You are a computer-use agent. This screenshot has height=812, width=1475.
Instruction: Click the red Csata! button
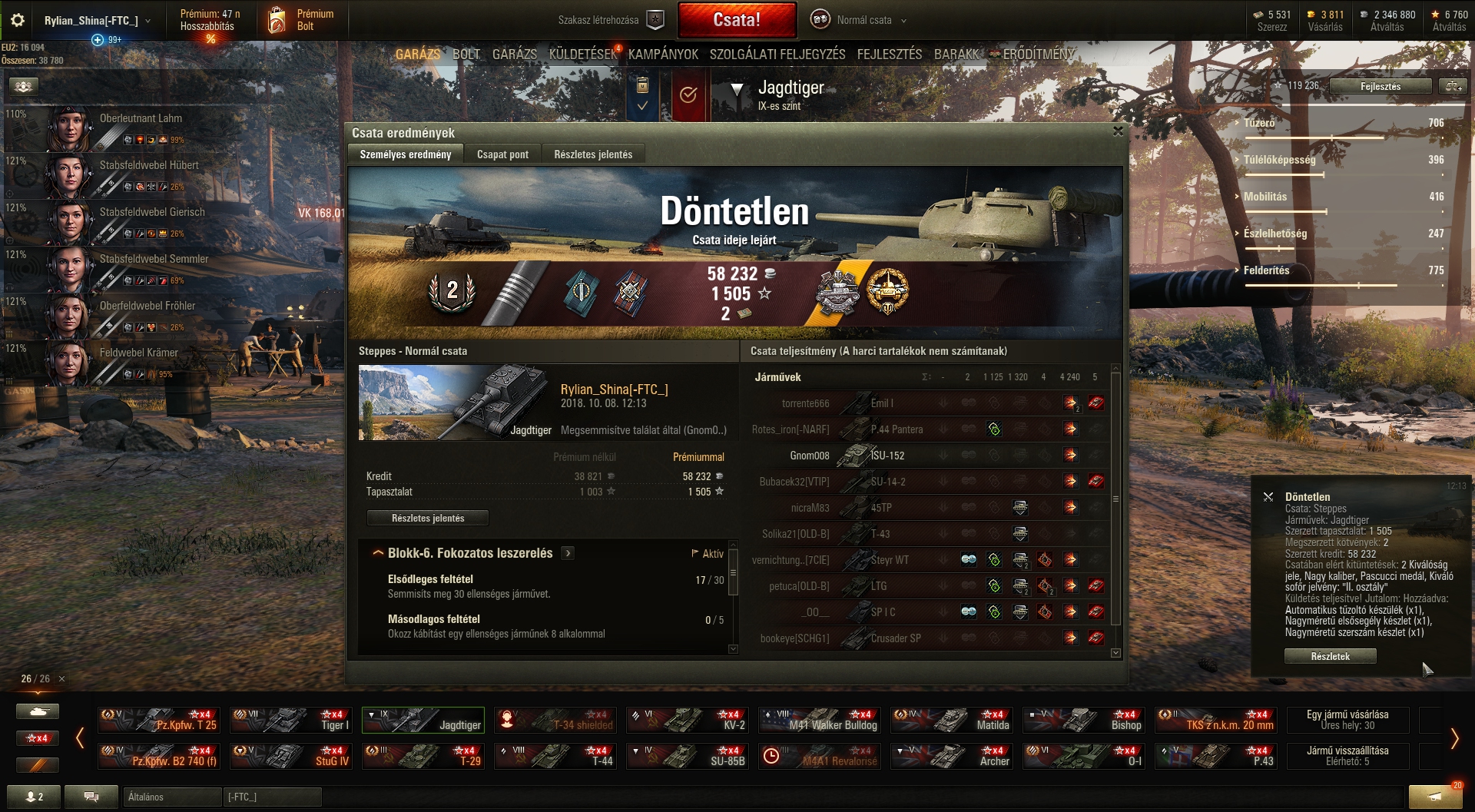click(x=737, y=20)
